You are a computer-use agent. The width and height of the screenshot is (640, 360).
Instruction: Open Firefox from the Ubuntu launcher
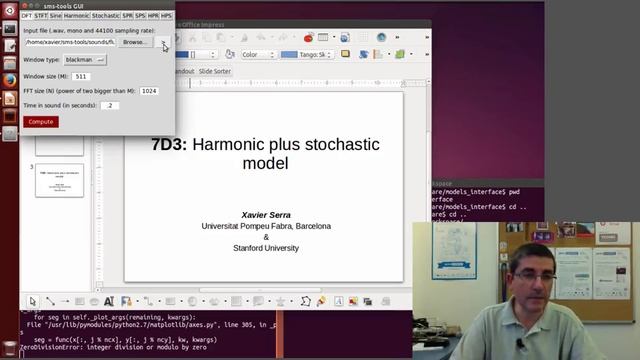pos(10,80)
